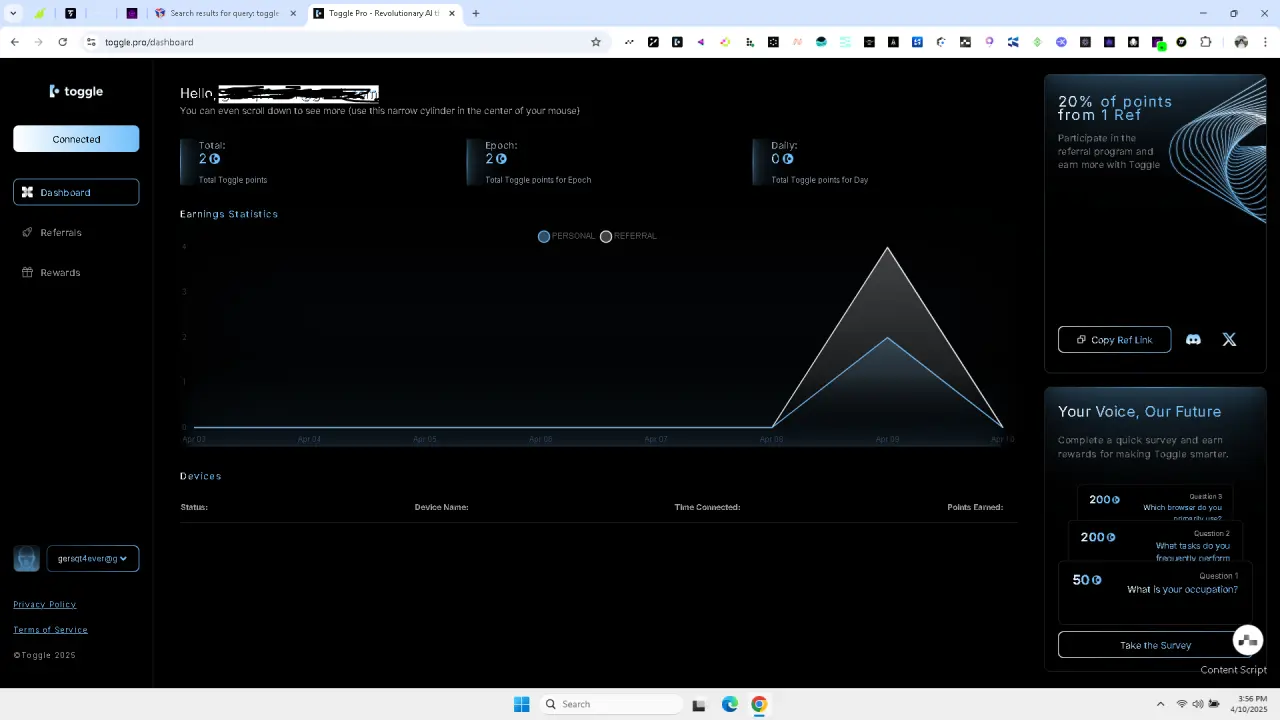Click the 'Points Earned:' column header

pyautogui.click(x=975, y=507)
